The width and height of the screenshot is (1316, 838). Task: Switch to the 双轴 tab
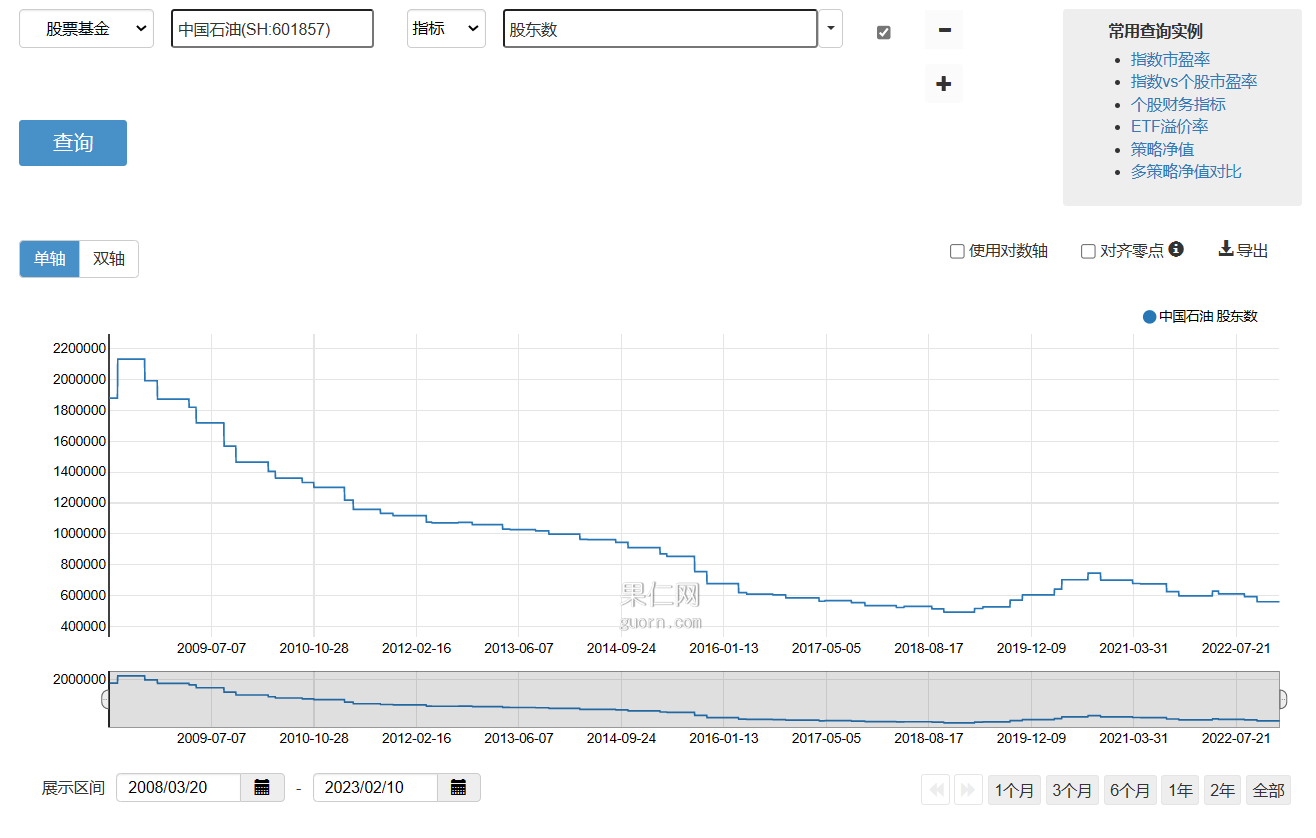[109, 259]
